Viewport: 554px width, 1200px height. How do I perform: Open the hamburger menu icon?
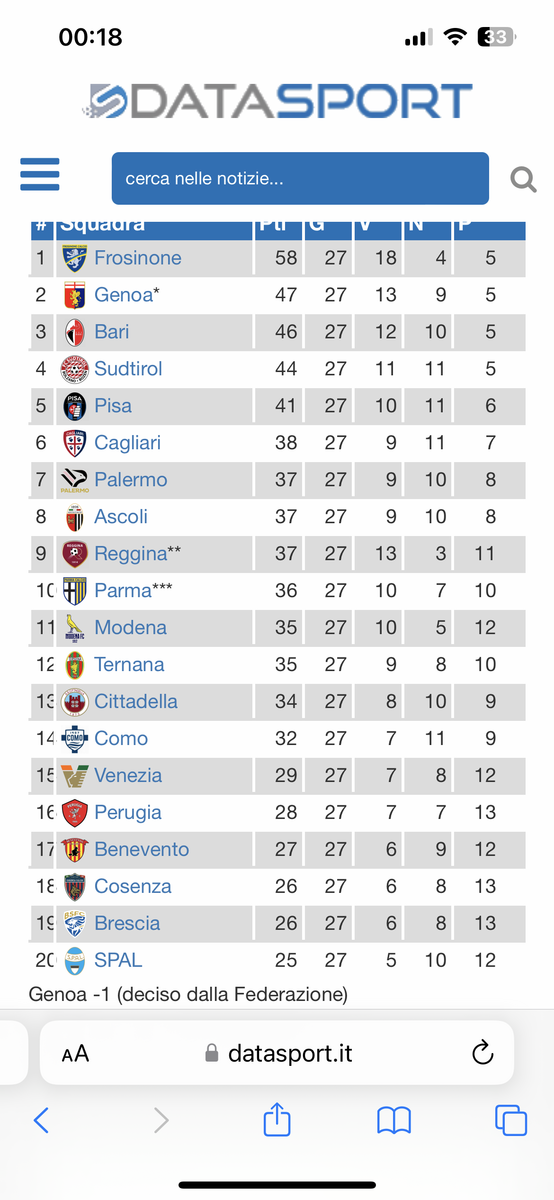40,174
